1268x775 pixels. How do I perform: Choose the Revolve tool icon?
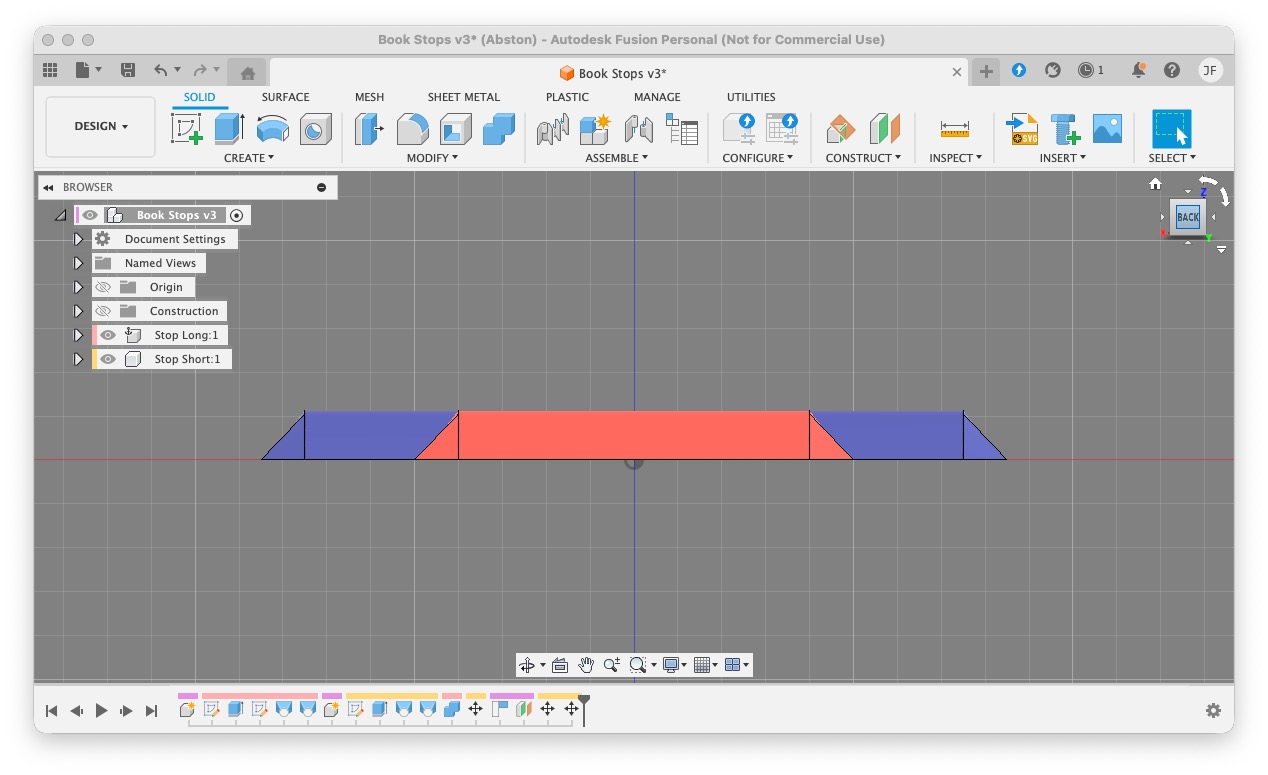[x=273, y=129]
